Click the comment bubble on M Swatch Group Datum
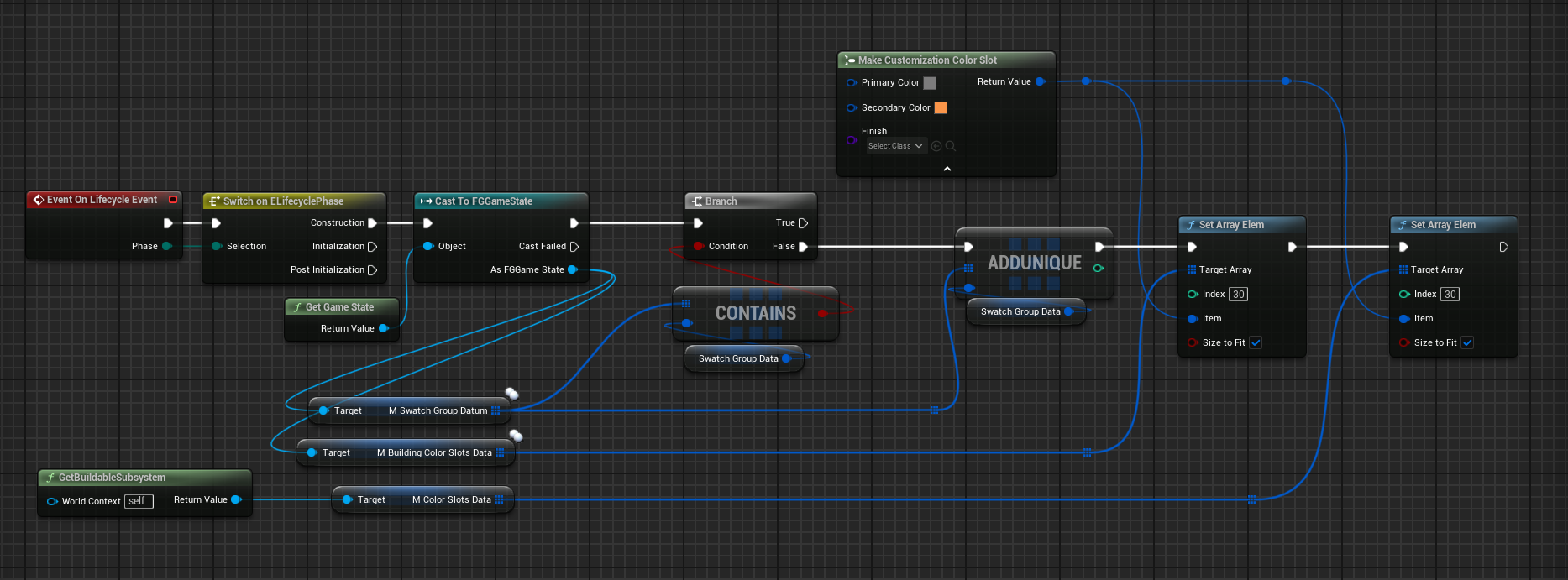The height and width of the screenshot is (580, 1568). point(511,394)
